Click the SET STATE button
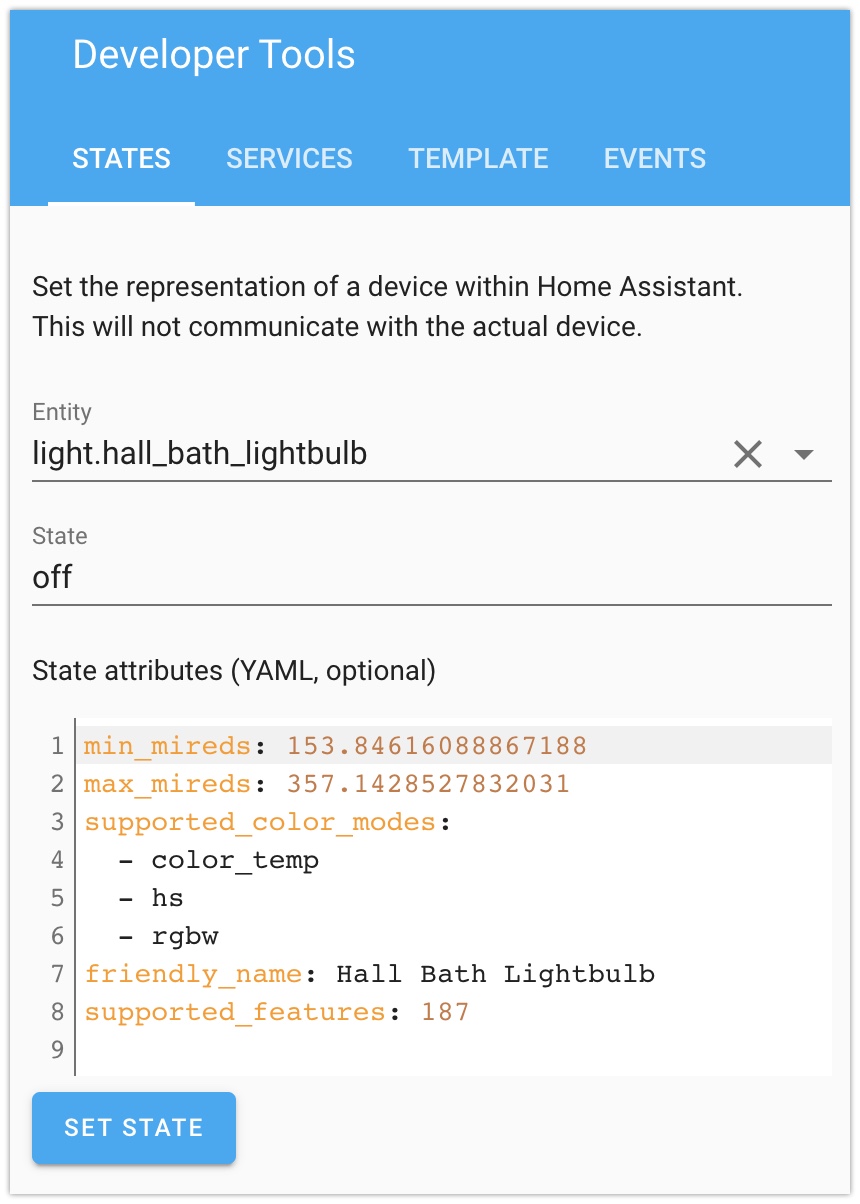The width and height of the screenshot is (860, 1204). coord(134,1128)
